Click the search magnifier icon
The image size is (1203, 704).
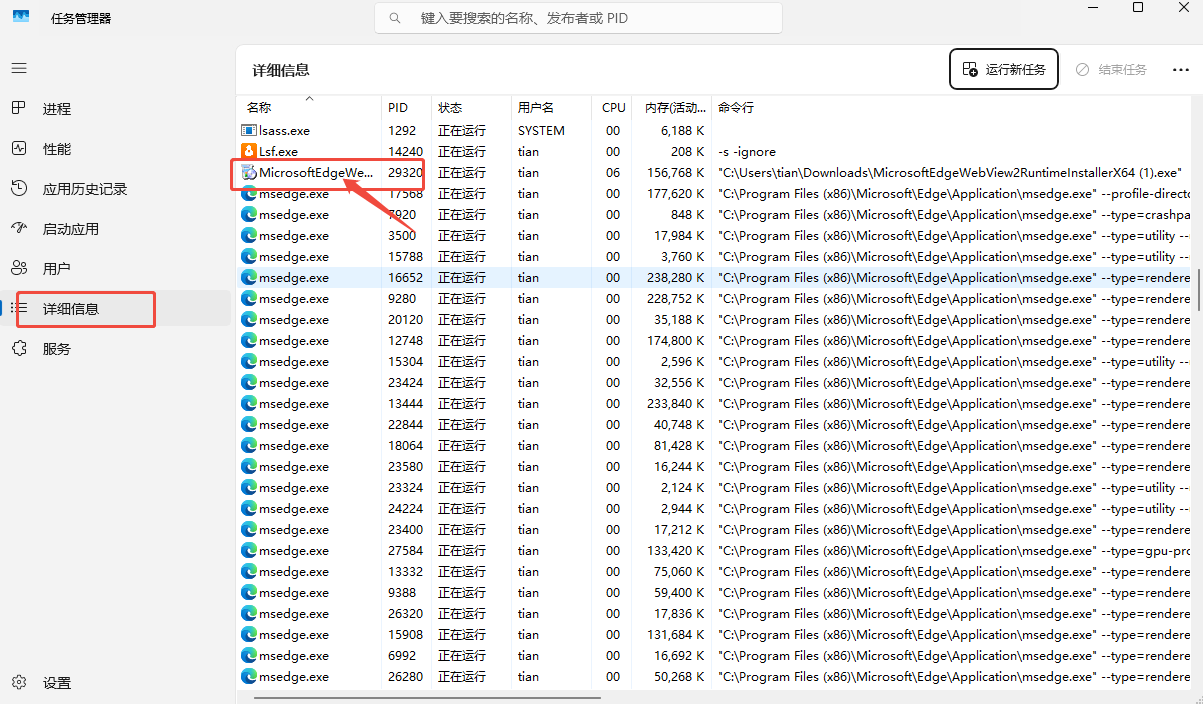pos(396,18)
